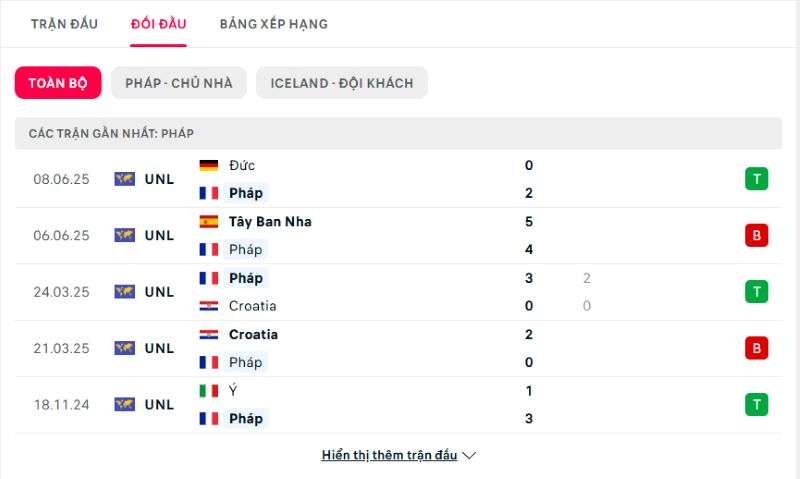800x479 pixels.
Task: Select the Pháp - Chủ Nhà filter
Action: [x=179, y=83]
